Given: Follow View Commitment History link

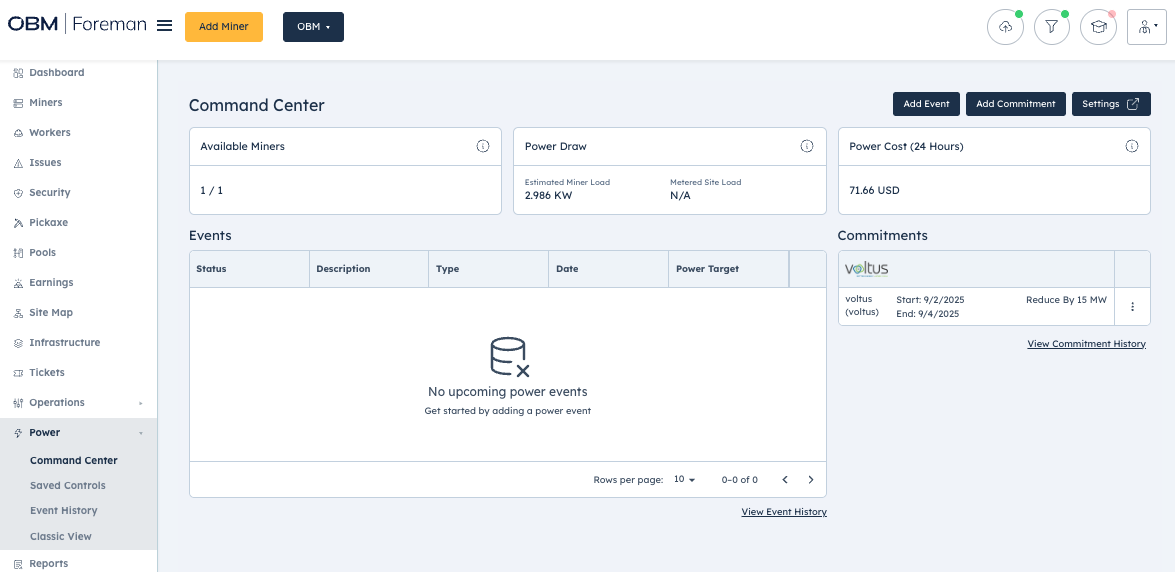Looking at the screenshot, I should pos(1087,344).
